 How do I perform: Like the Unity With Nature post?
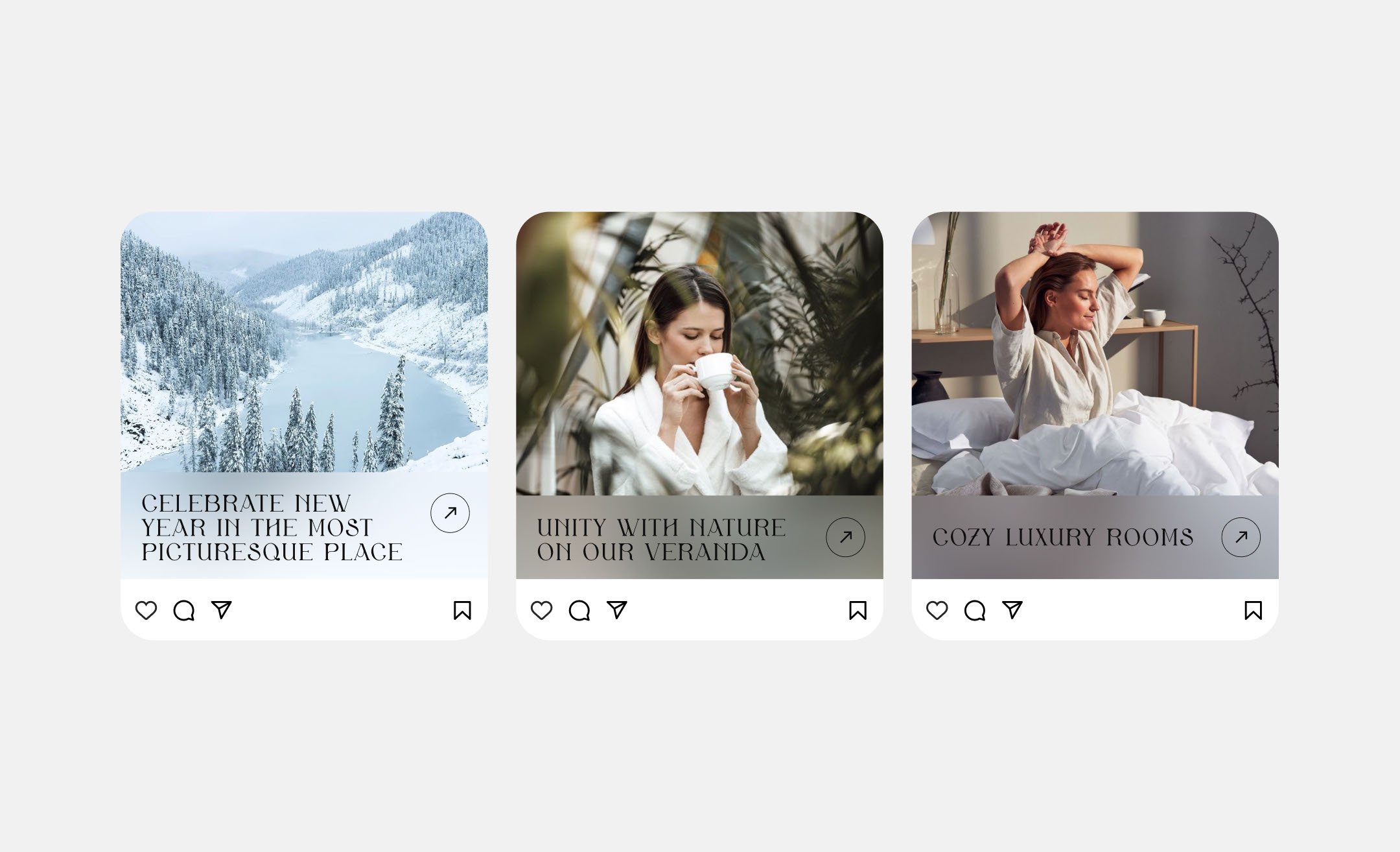pyautogui.click(x=541, y=610)
